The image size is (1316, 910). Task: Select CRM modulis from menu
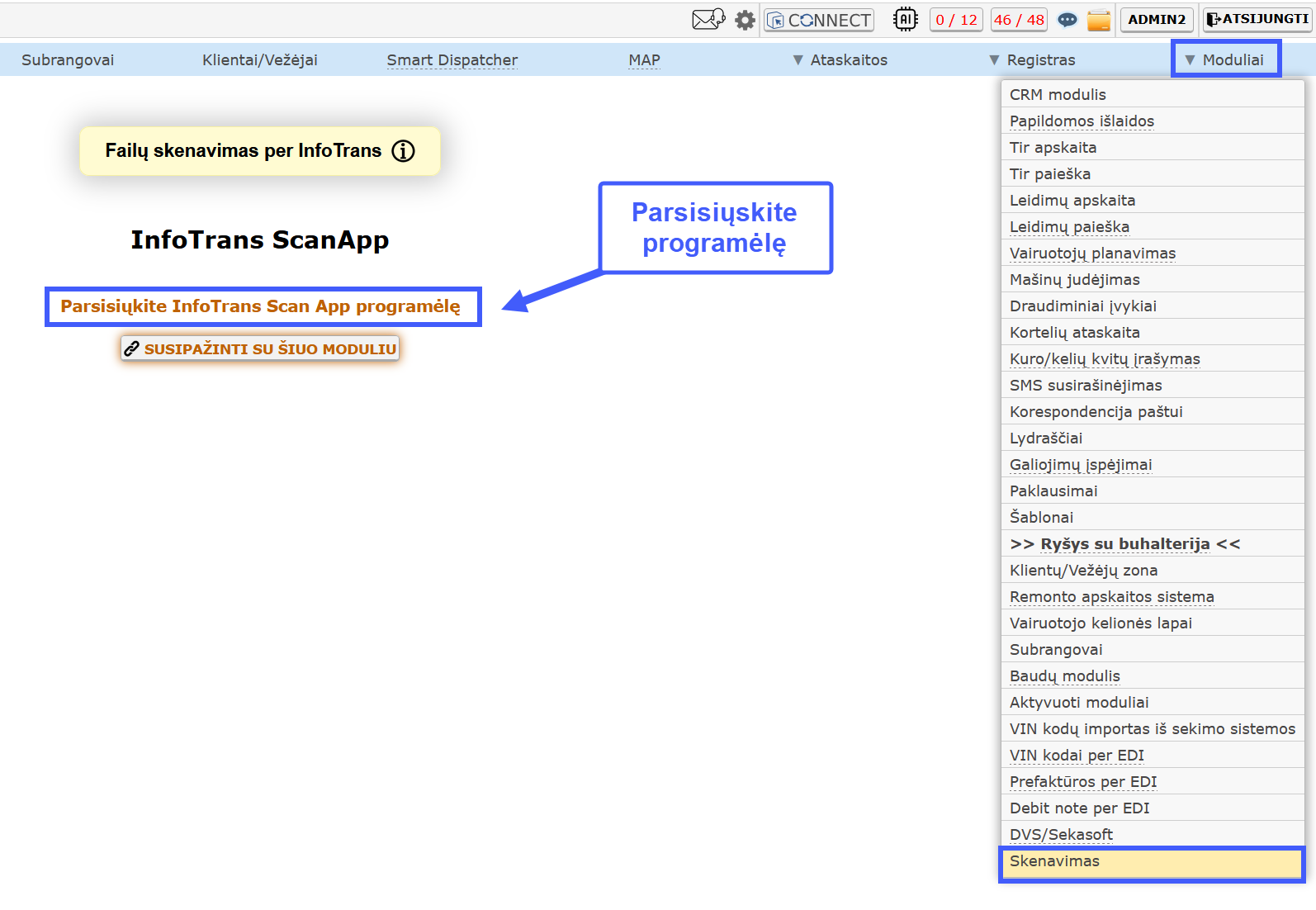click(x=1152, y=94)
